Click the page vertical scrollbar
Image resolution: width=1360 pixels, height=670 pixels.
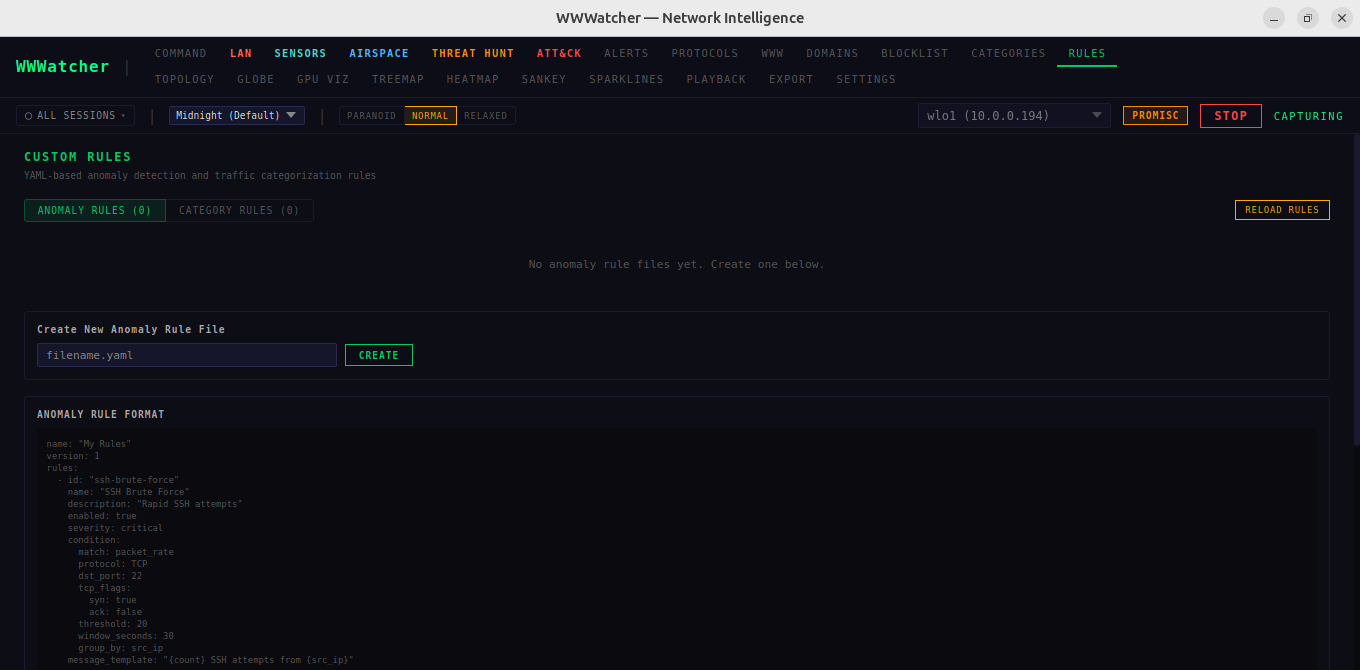pyautogui.click(x=1355, y=290)
